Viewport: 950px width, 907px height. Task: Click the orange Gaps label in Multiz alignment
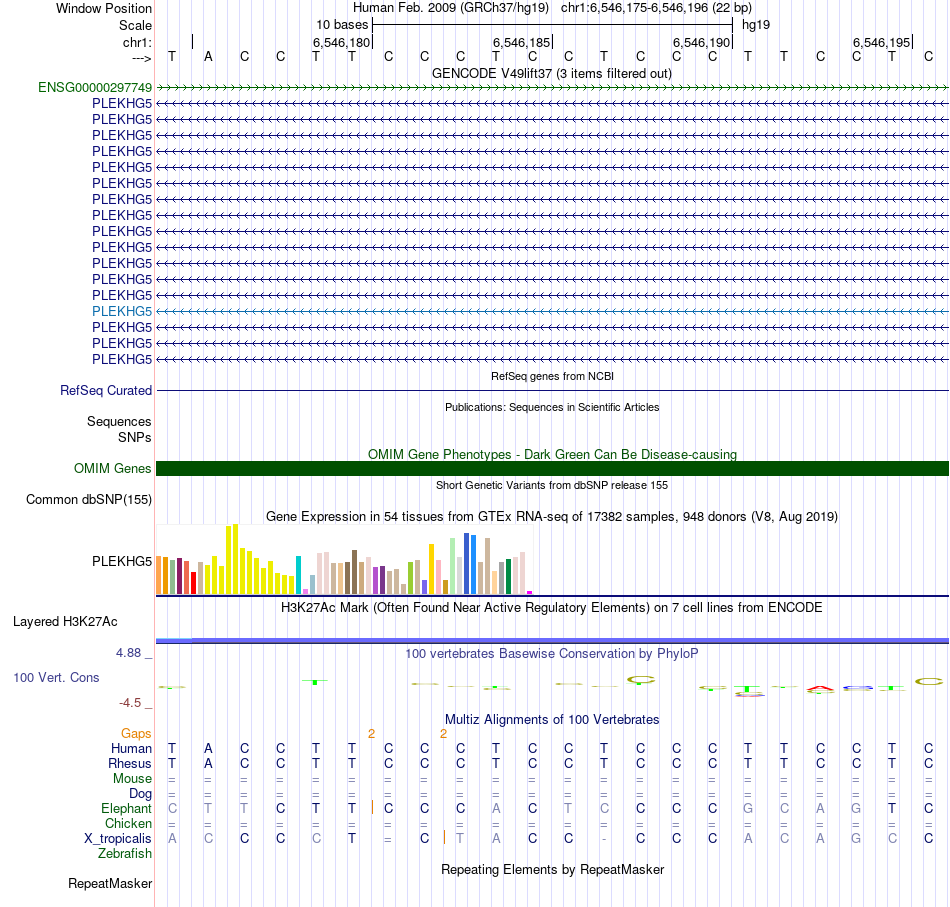(136, 734)
